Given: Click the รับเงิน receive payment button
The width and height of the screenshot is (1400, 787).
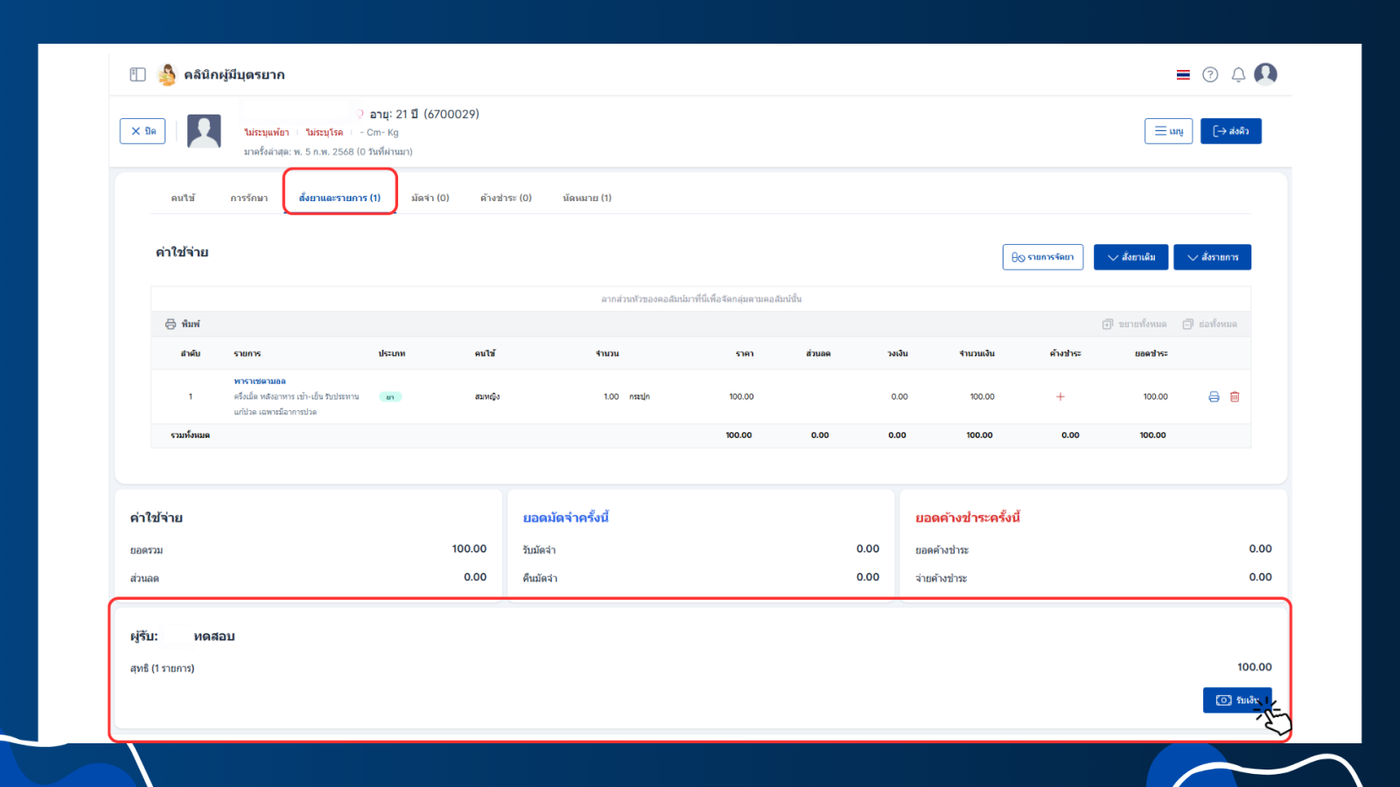Looking at the screenshot, I should 1237,700.
